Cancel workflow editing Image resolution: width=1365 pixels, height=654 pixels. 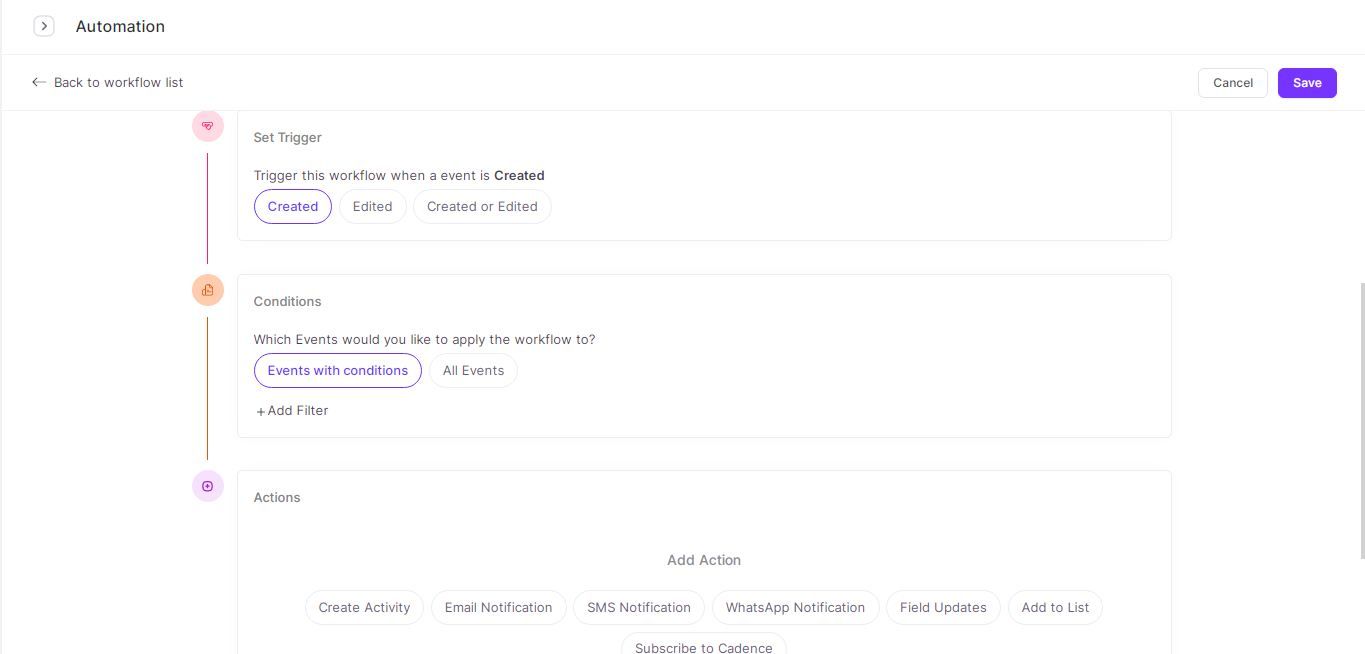[1232, 83]
